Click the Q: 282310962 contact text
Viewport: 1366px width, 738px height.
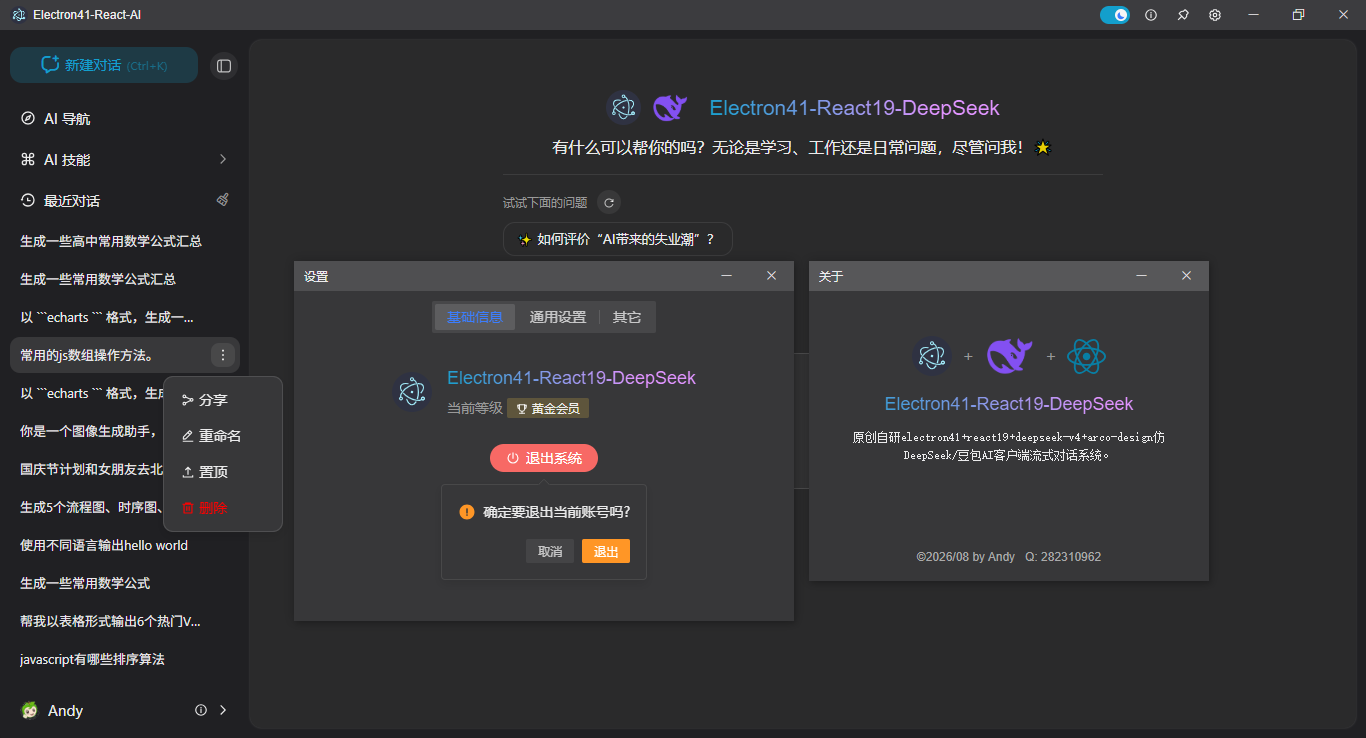[1063, 556]
